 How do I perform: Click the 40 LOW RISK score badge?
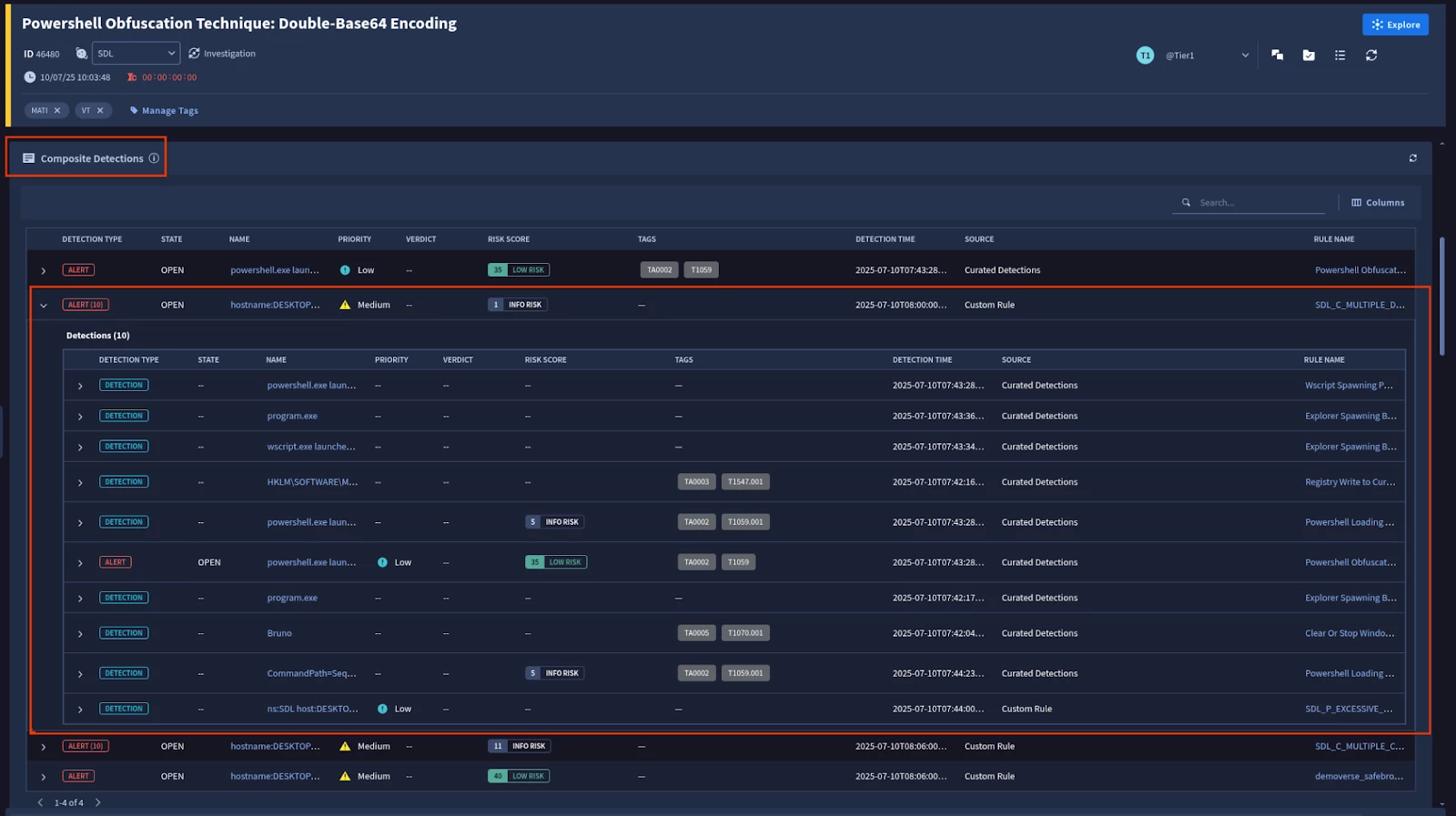tap(519, 776)
